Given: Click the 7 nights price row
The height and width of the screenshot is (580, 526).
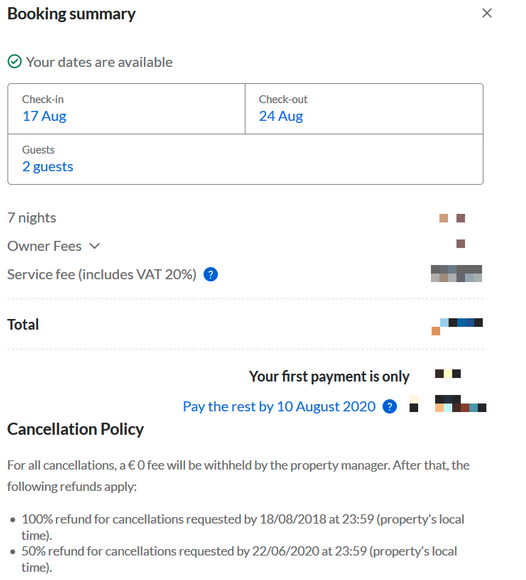Looking at the screenshot, I should pyautogui.click(x=245, y=218).
